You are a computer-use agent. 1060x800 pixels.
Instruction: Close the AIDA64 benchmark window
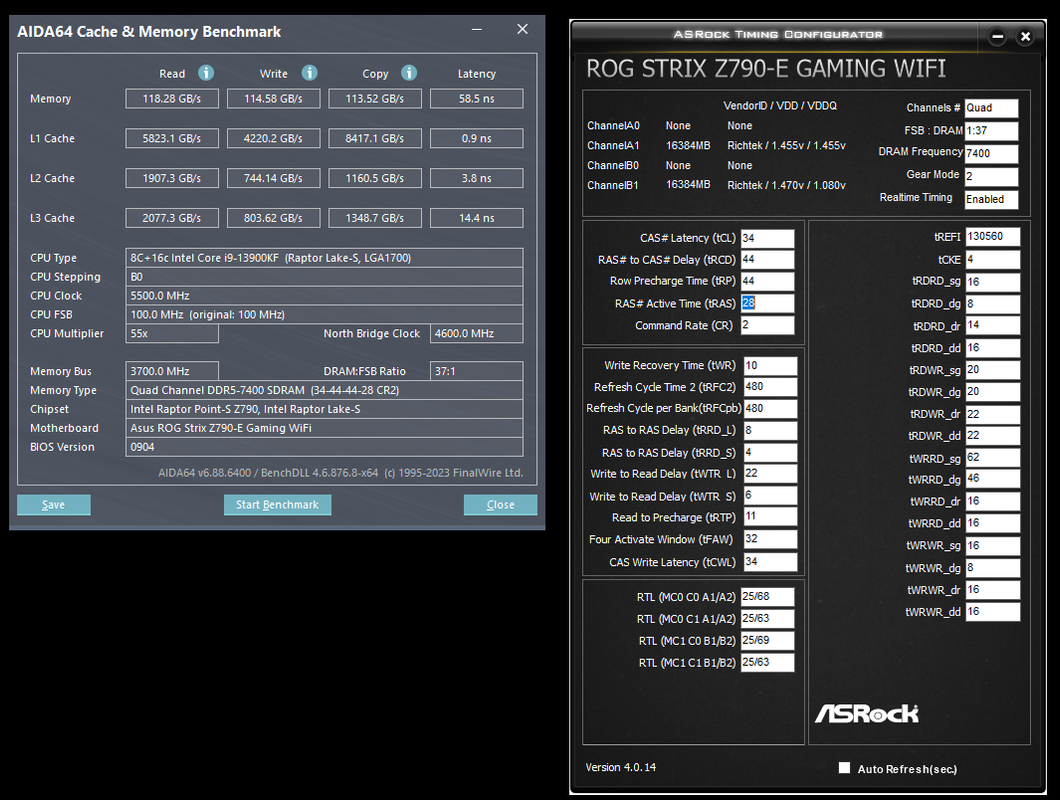pyautogui.click(x=523, y=29)
